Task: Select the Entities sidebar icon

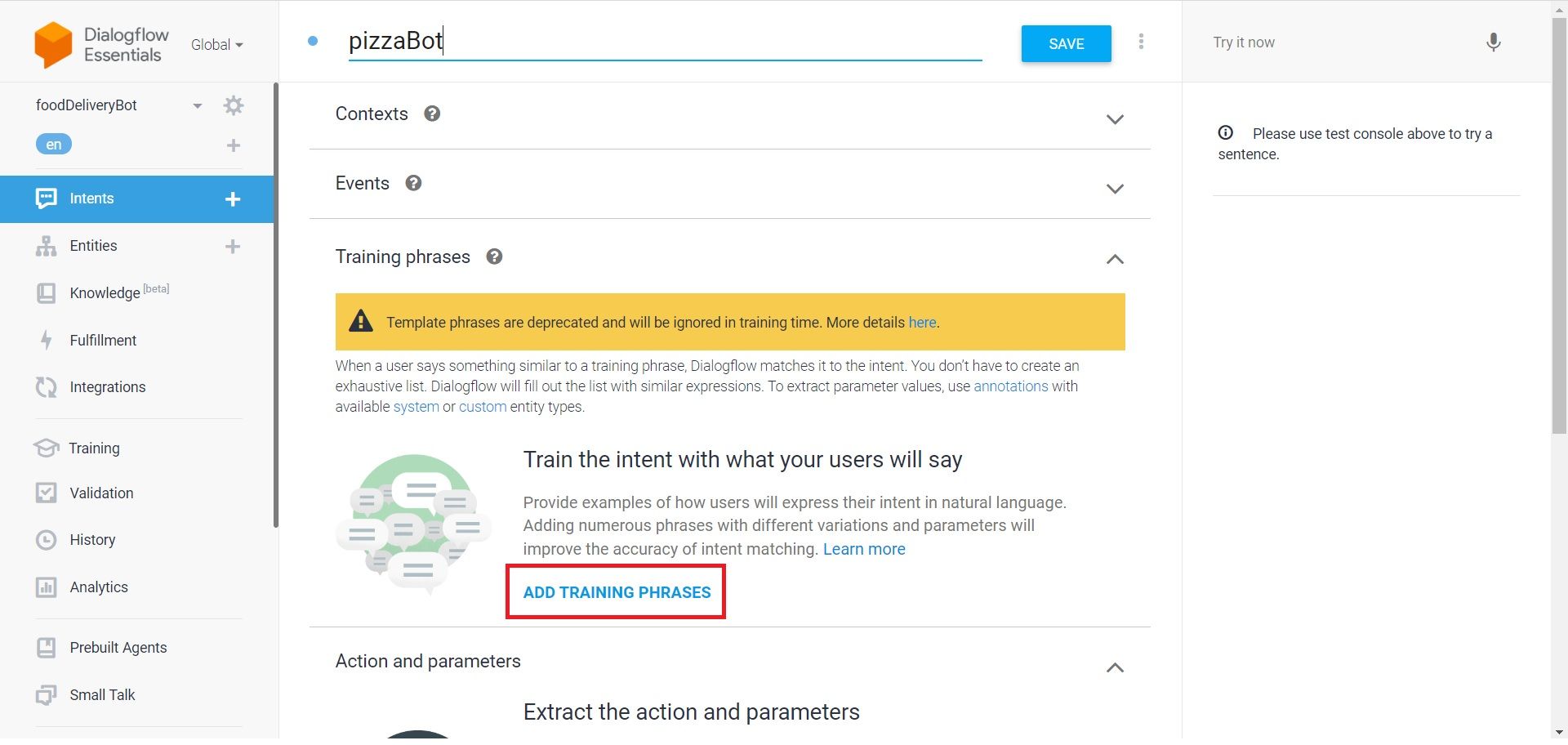Action: pyautogui.click(x=46, y=245)
